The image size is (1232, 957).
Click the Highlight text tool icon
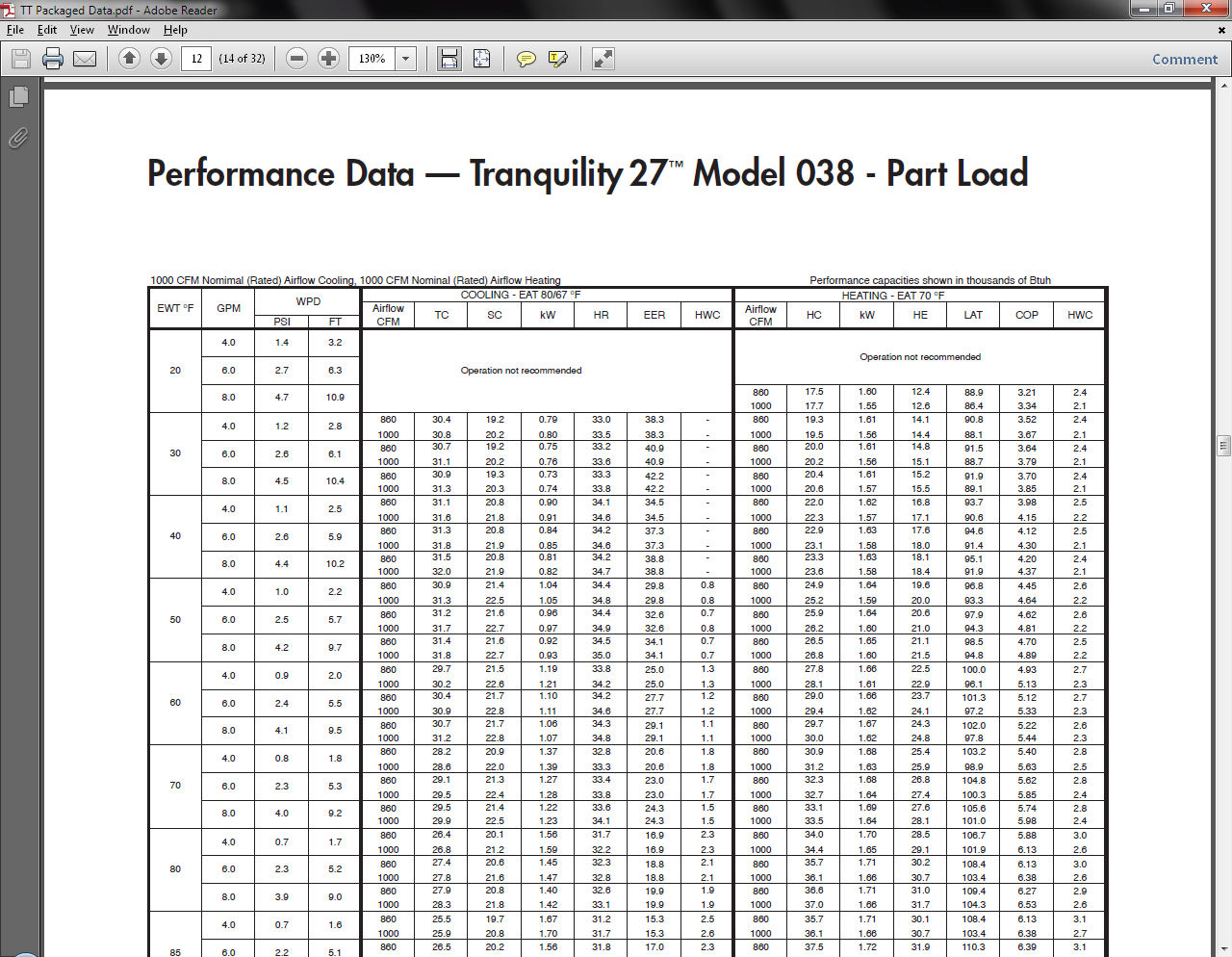(557, 59)
